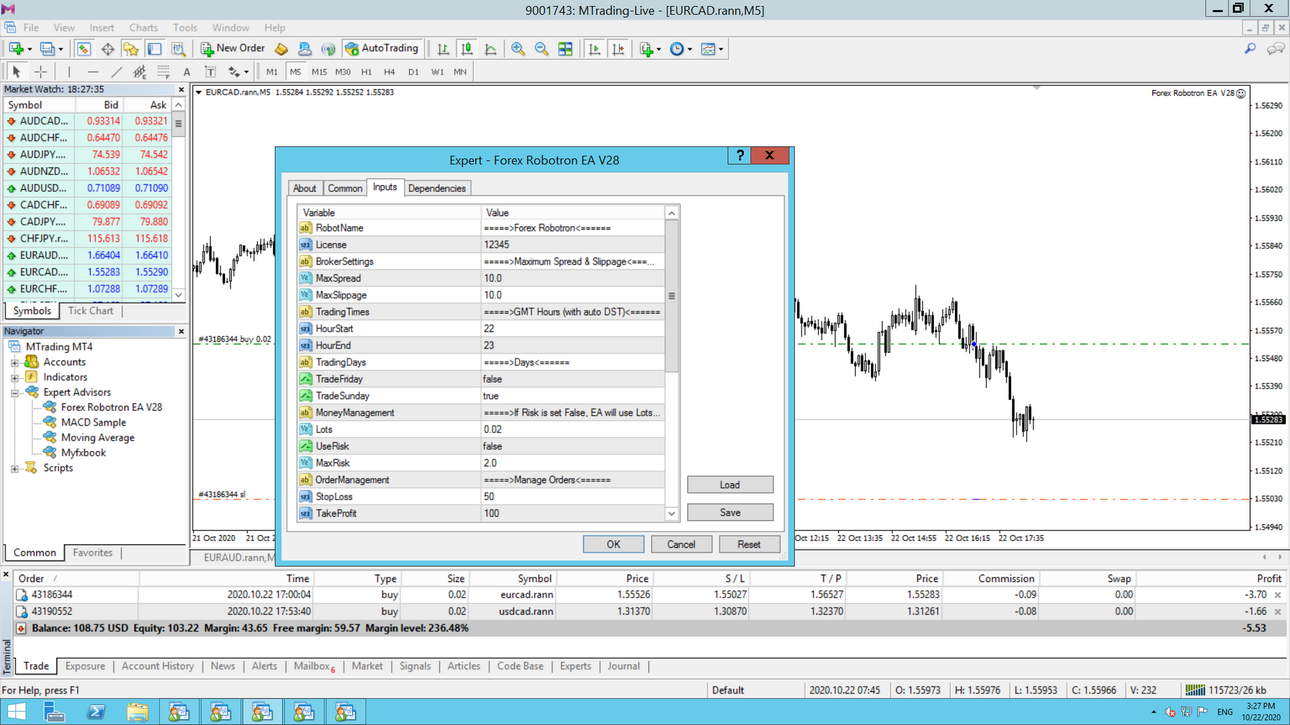
Task: Open the Tick Chart tab in Market Watch
Action: coord(90,311)
